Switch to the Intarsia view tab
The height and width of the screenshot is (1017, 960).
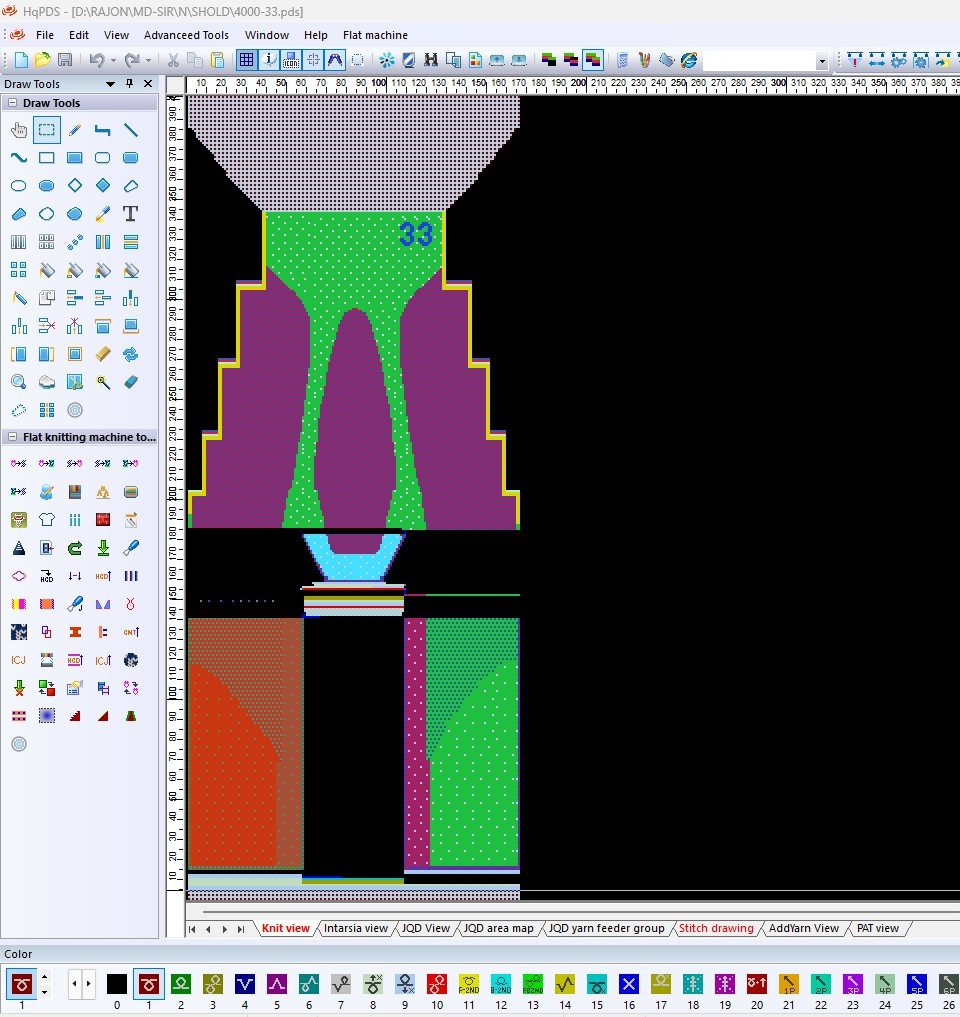click(355, 929)
